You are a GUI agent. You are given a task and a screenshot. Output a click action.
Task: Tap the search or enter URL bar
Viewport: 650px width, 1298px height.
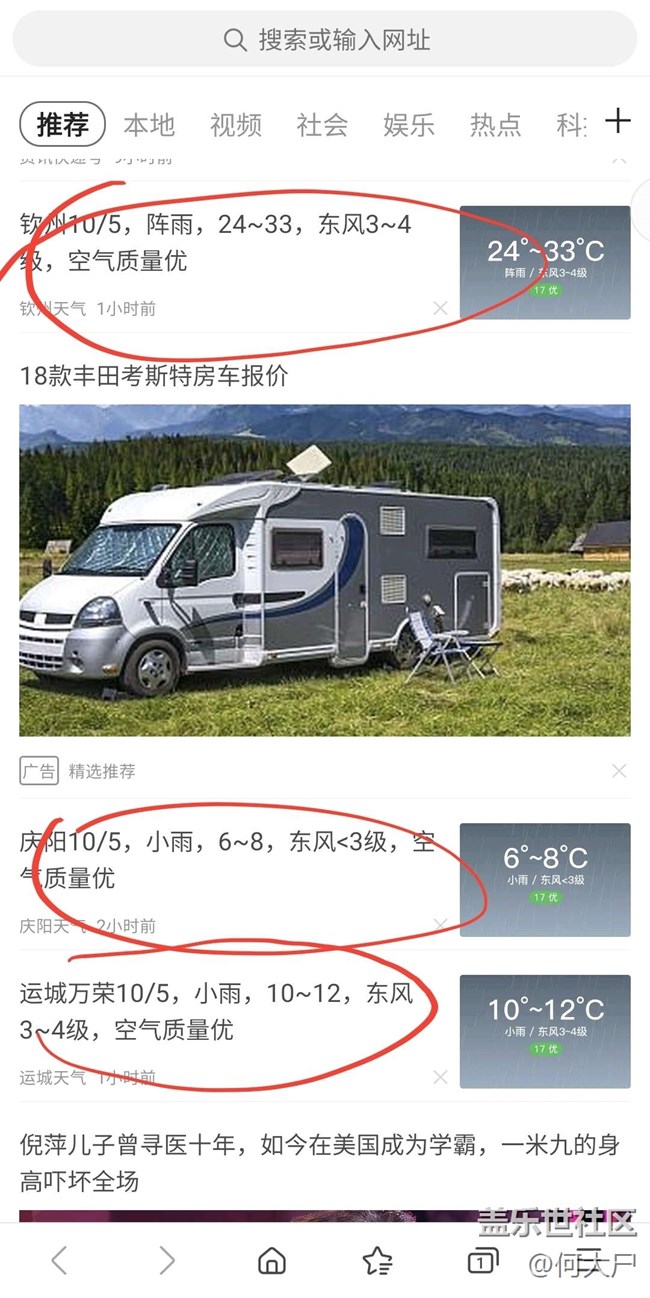click(x=325, y=40)
